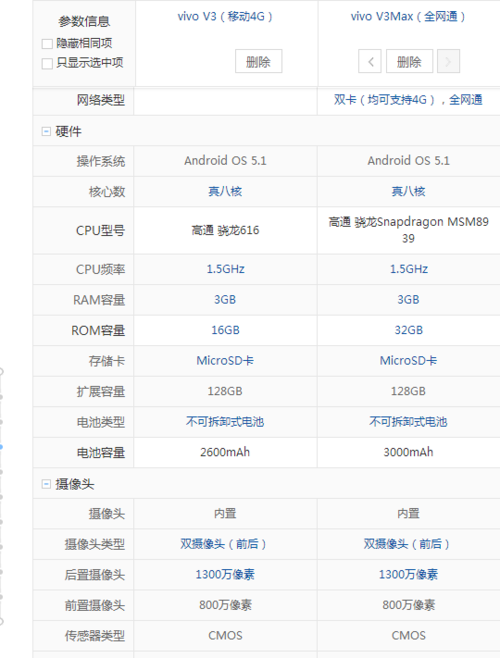
Task: Click the 32GB ROM link
Action: 408,330
